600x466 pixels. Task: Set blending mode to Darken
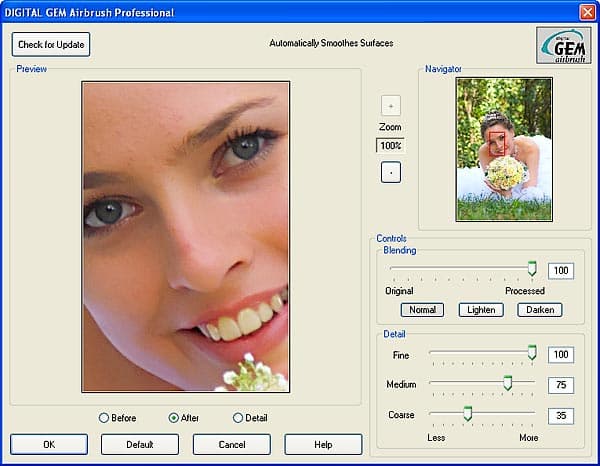540,310
